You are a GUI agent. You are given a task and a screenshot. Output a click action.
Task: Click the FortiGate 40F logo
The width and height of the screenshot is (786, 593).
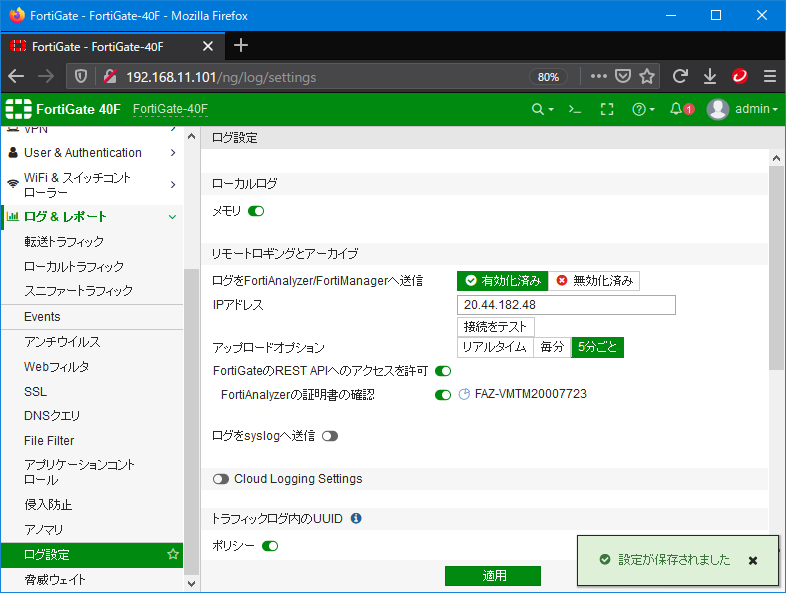63,109
